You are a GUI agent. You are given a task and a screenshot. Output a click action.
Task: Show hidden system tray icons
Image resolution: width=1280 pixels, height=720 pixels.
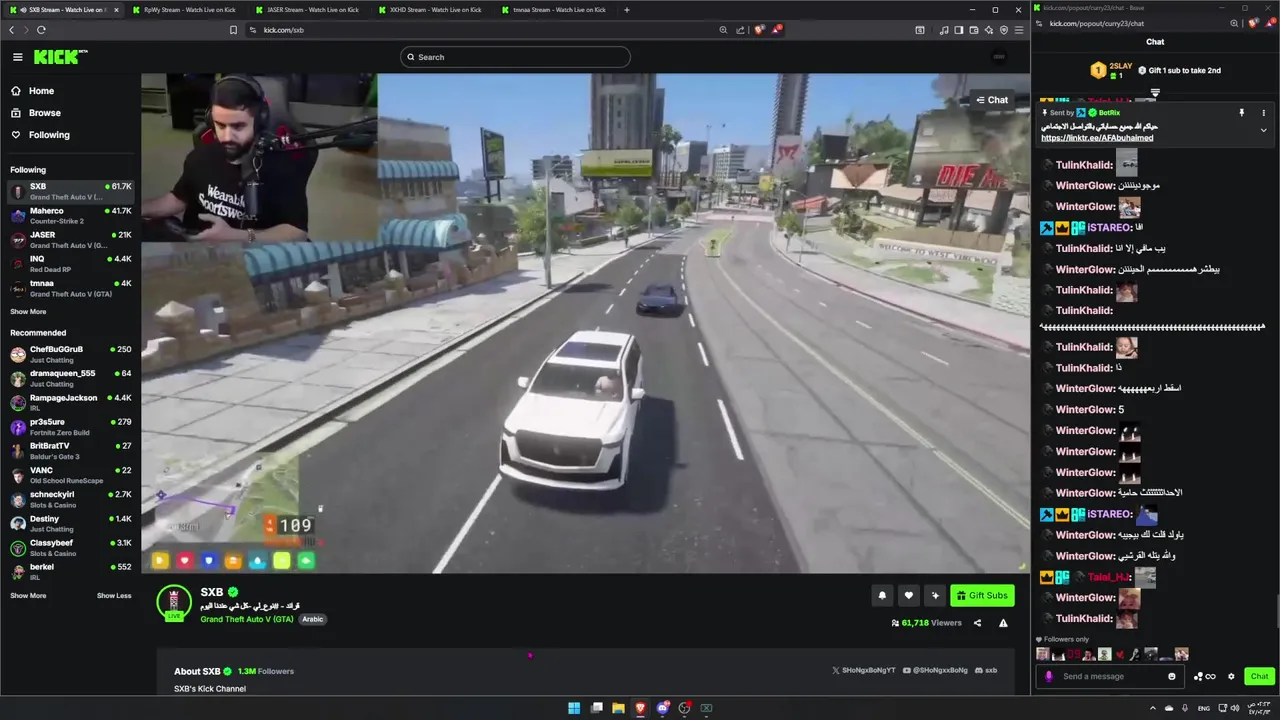[x=1152, y=708]
